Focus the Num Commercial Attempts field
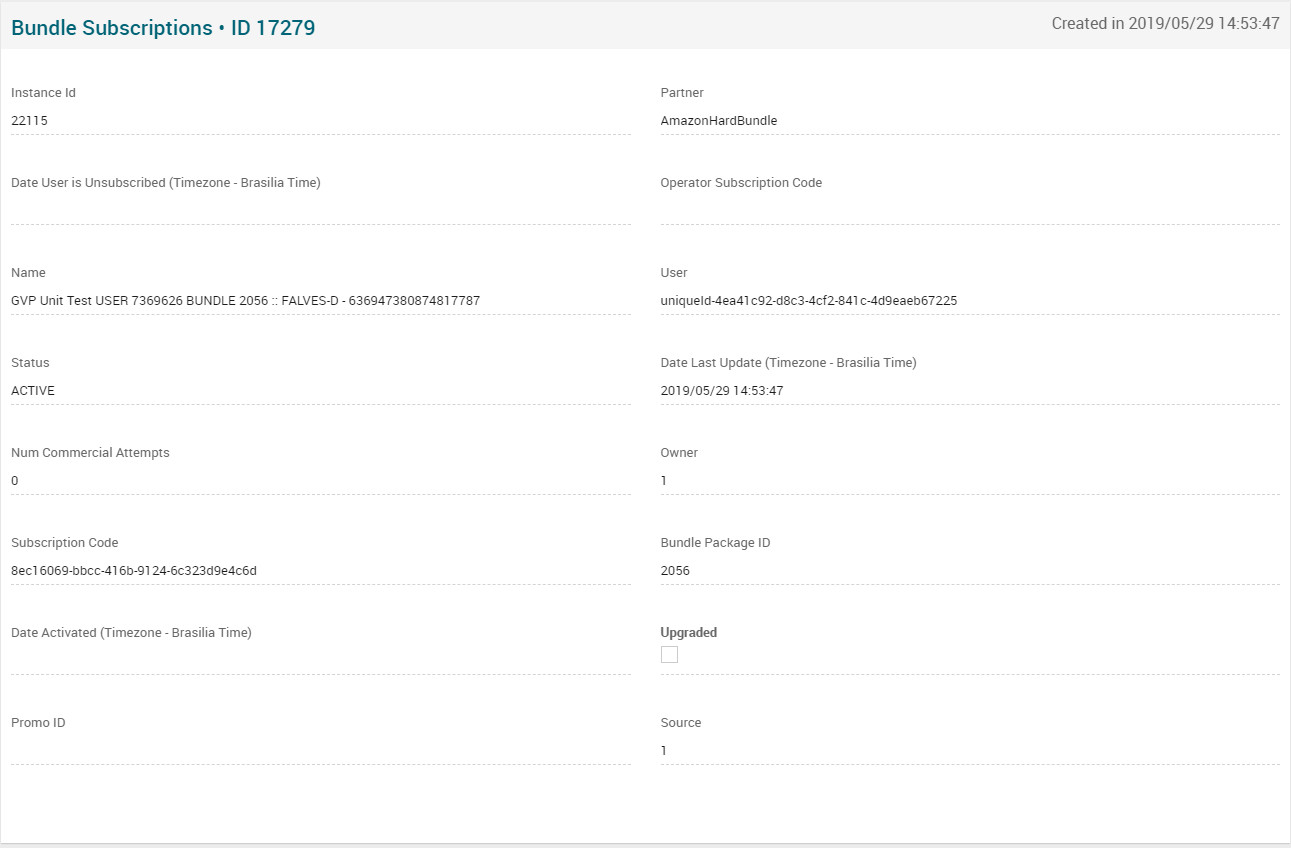Image resolution: width=1291 pixels, height=848 pixels. point(320,481)
